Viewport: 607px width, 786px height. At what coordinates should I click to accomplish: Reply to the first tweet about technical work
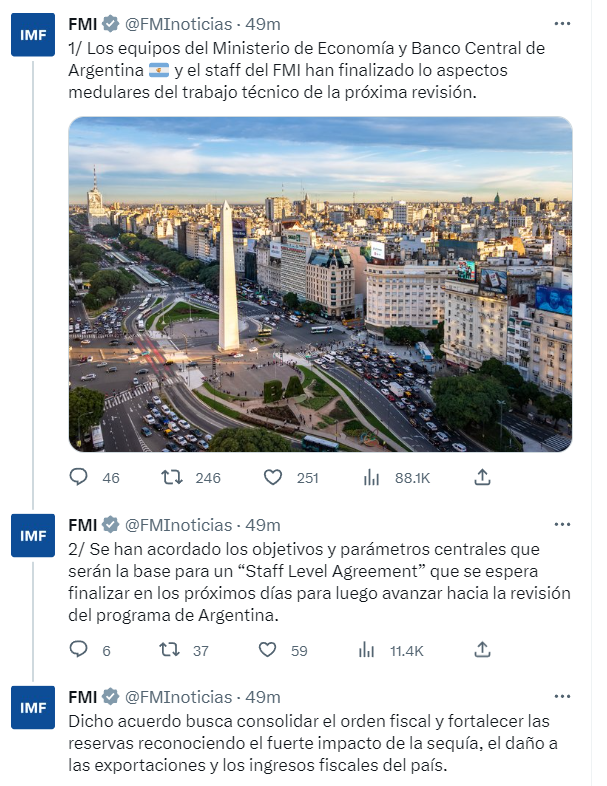[x=79, y=477]
